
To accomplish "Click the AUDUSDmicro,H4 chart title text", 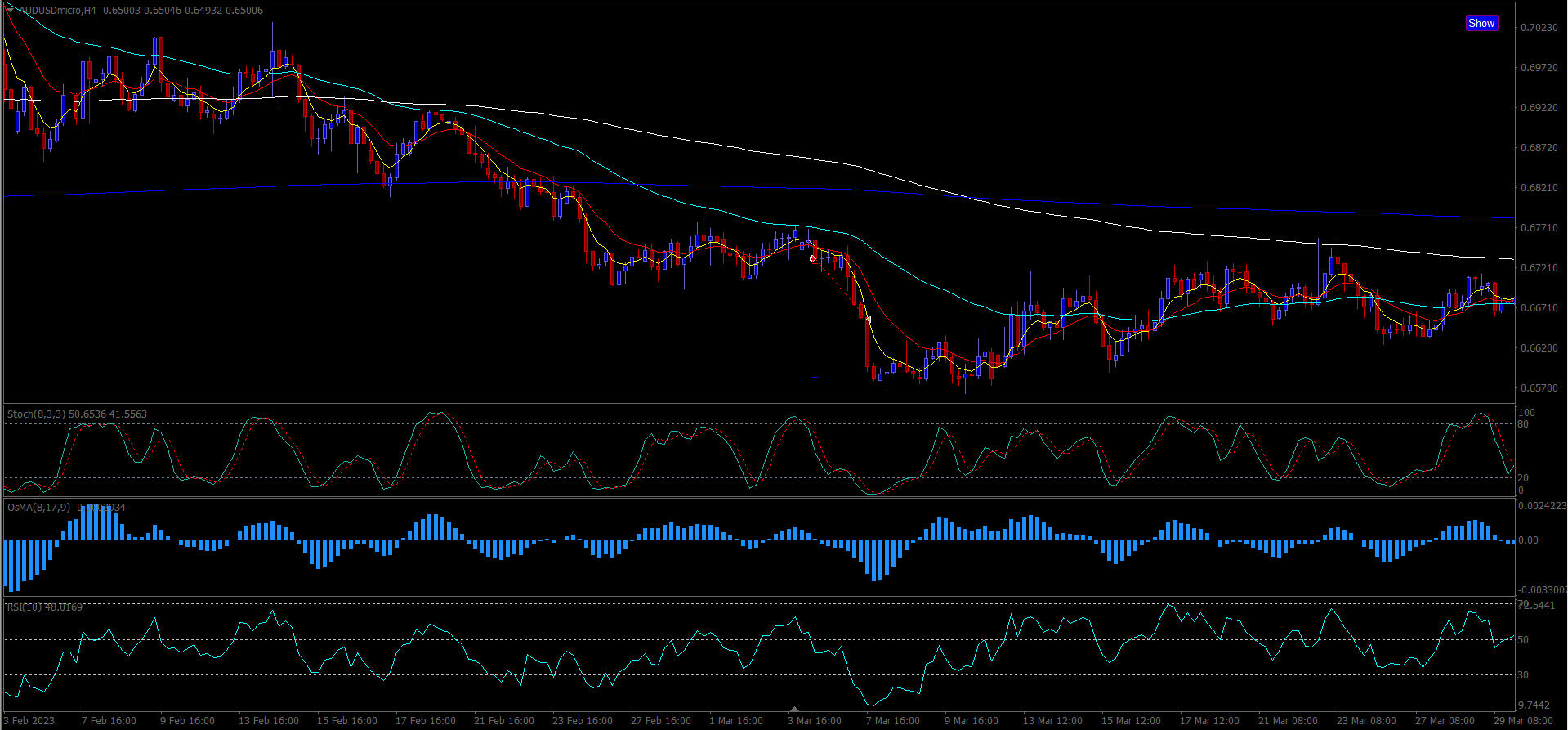I will 57,11.
